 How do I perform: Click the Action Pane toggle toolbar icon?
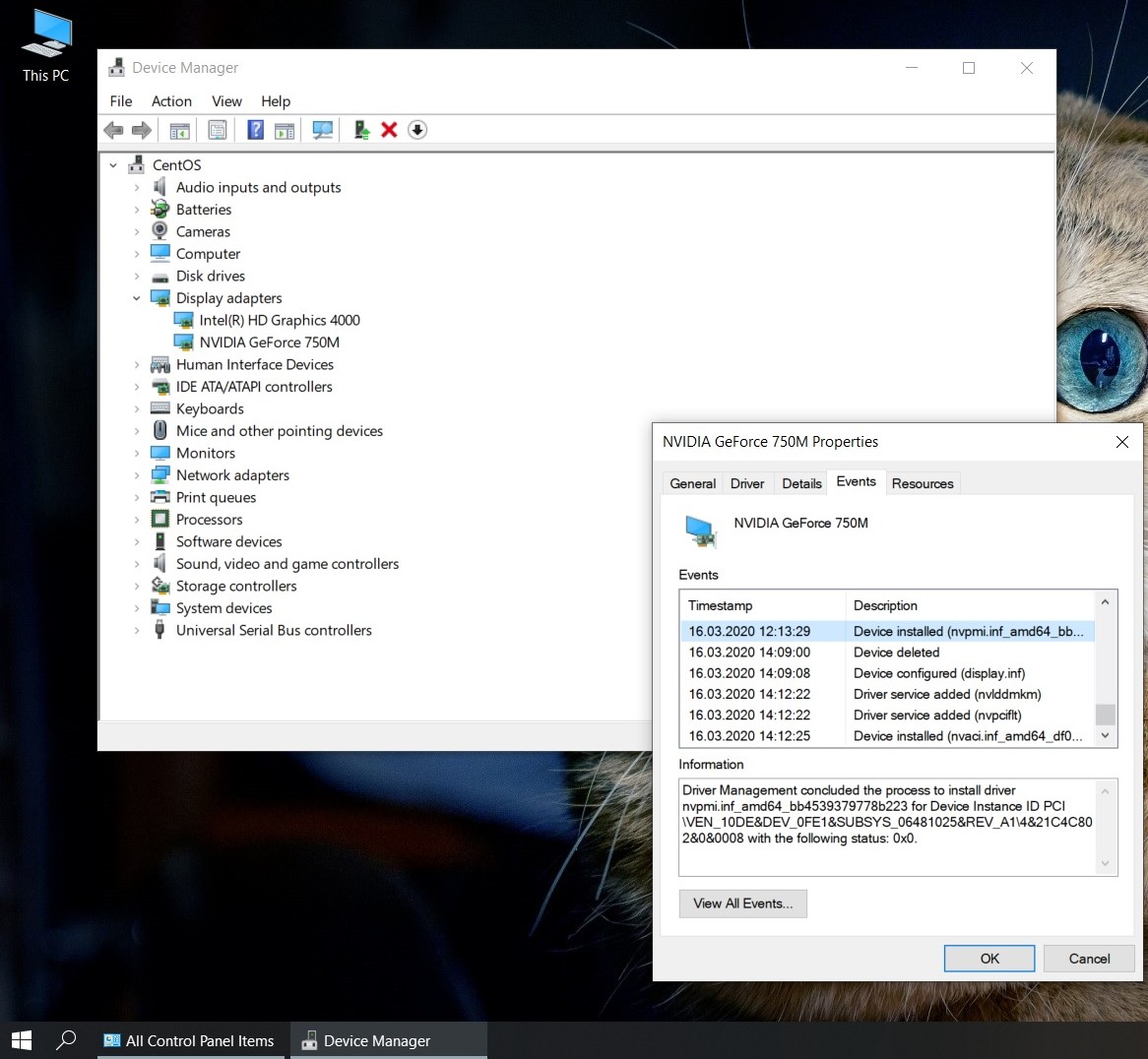(285, 130)
